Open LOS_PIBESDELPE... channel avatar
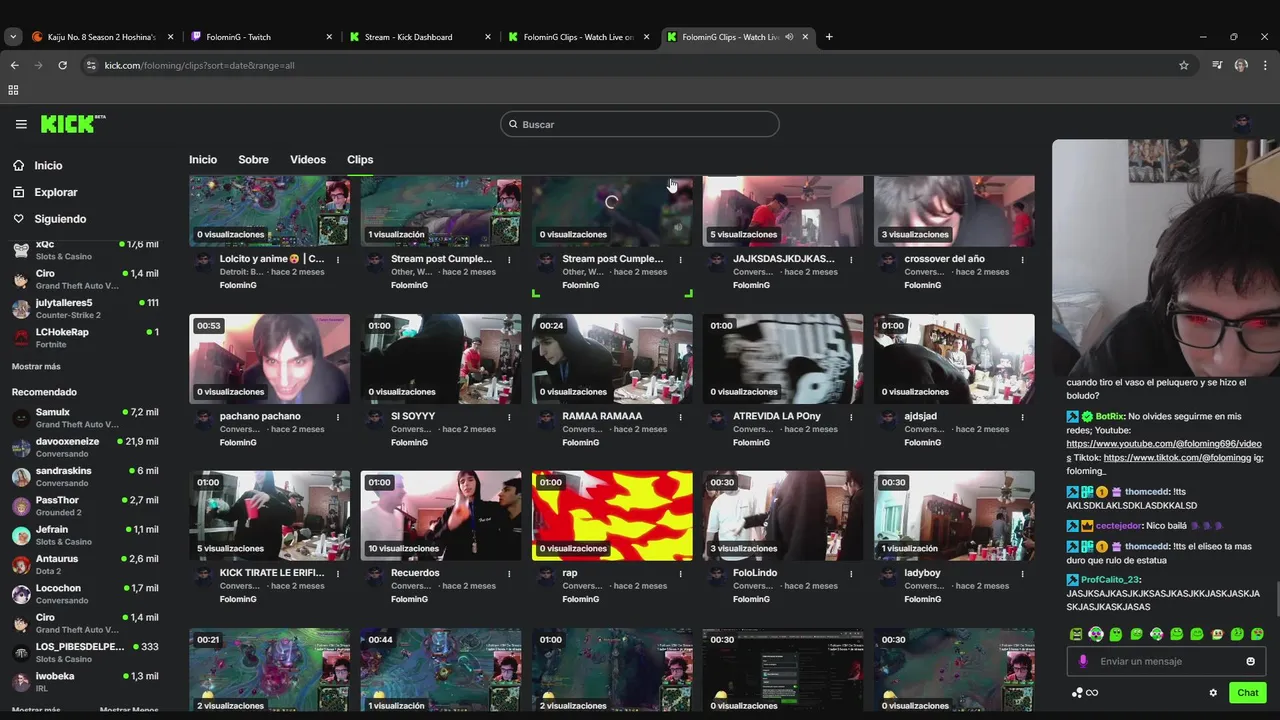1280x720 pixels. [20, 653]
